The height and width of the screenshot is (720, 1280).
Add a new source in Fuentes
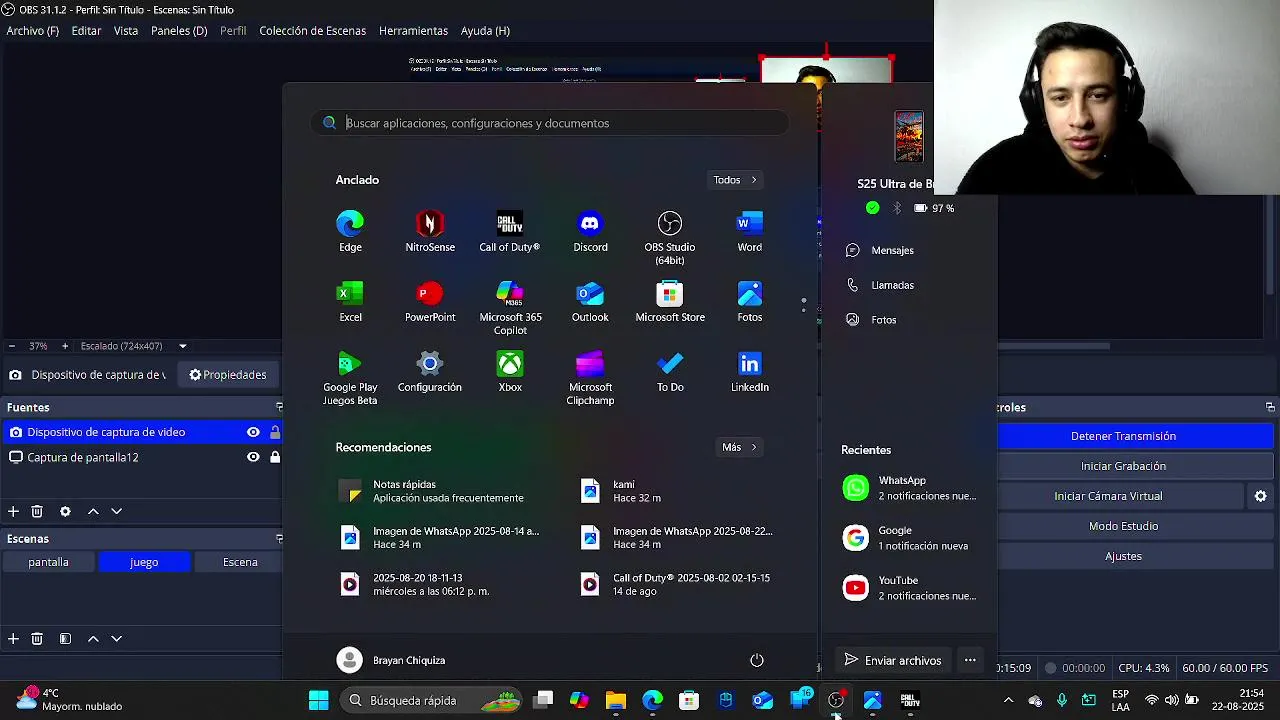[13, 511]
